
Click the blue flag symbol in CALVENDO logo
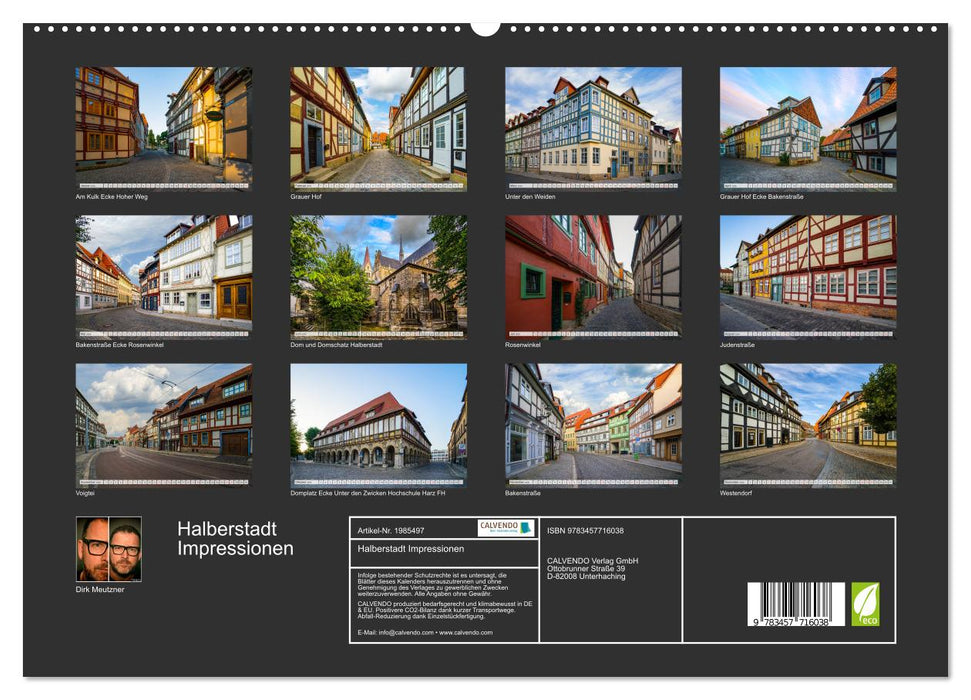pyautogui.click(x=526, y=528)
